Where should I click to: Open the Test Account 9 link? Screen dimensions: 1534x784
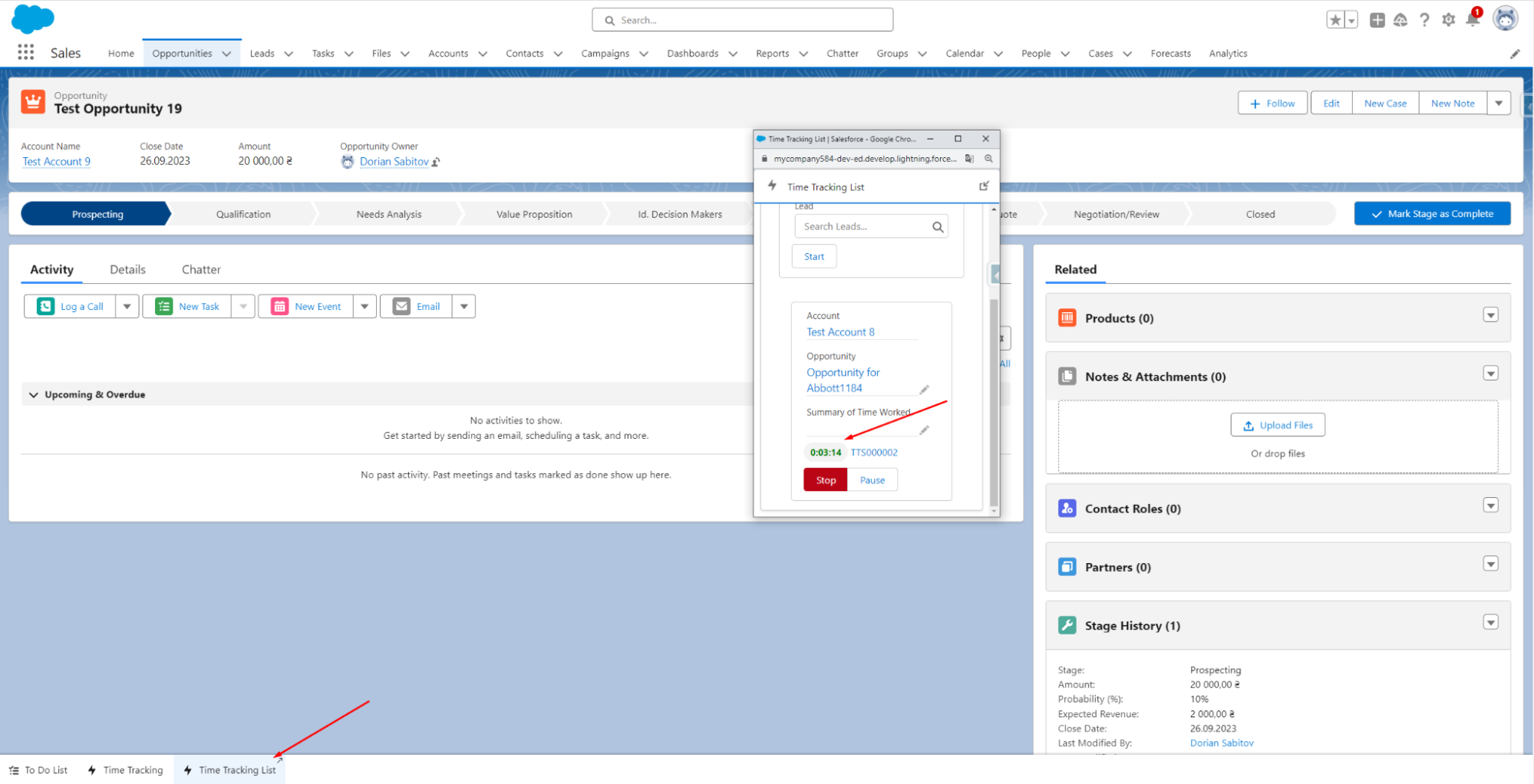pos(56,161)
